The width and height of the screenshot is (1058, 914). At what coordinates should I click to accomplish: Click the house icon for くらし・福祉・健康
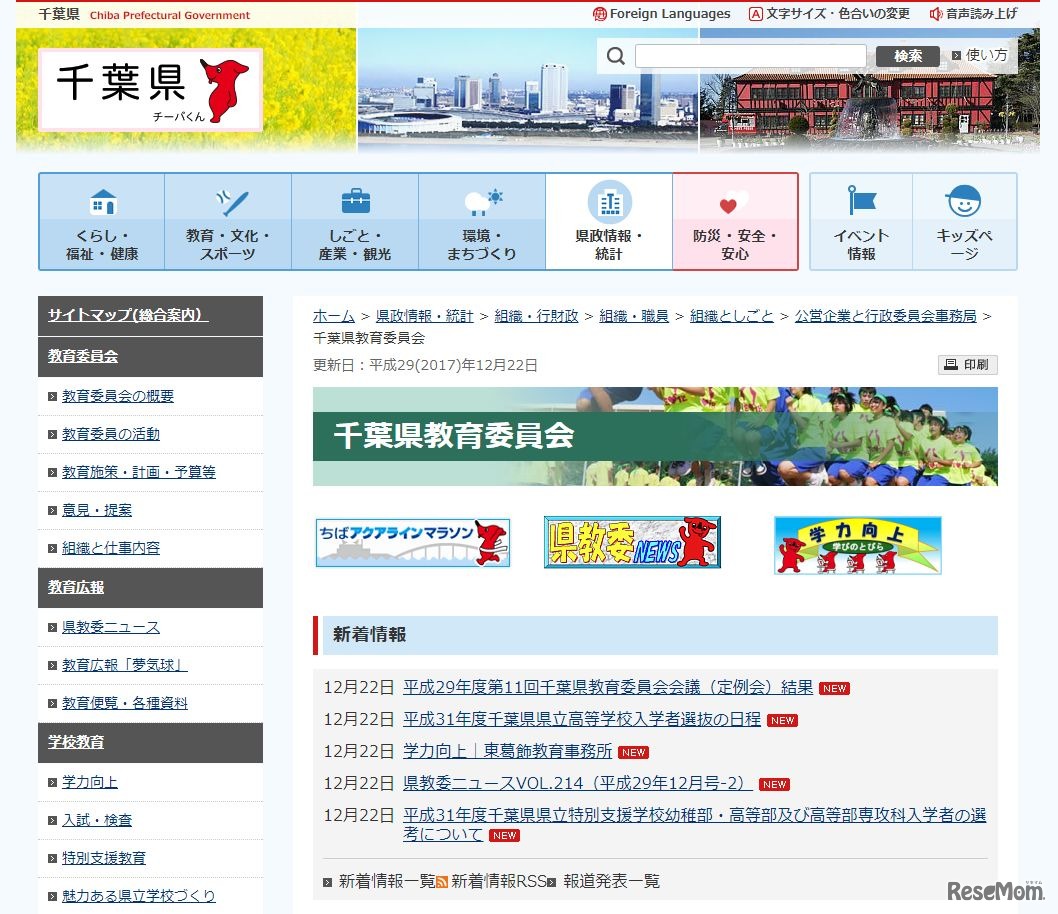click(102, 202)
